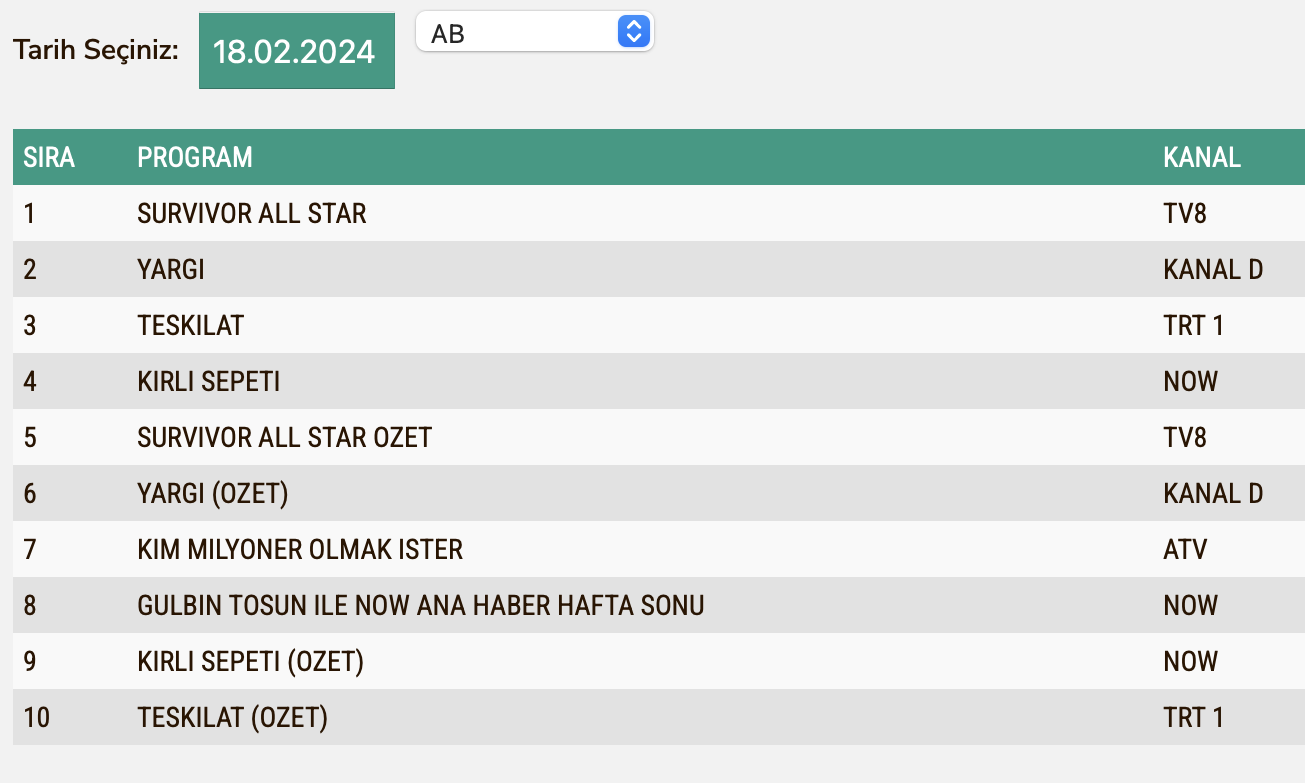This screenshot has width=1305, height=783.
Task: Click the dropdown's up-down chevron arrows
Action: pyautogui.click(x=634, y=31)
